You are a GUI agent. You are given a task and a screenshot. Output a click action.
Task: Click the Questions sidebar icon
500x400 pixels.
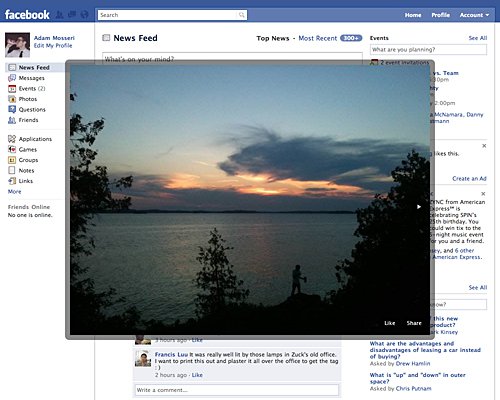click(12, 109)
